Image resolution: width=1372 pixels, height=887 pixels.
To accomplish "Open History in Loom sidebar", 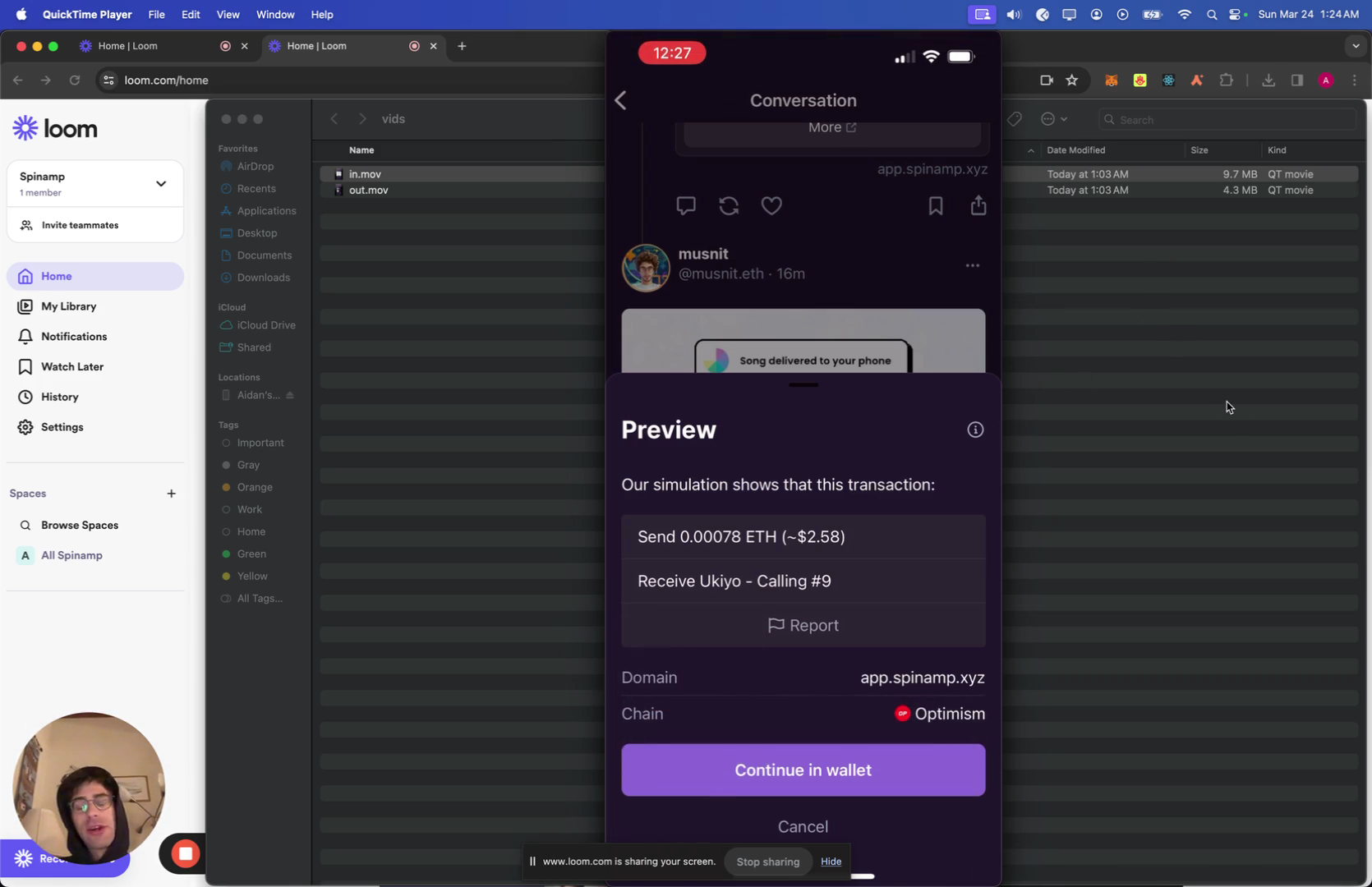I will point(95,397).
